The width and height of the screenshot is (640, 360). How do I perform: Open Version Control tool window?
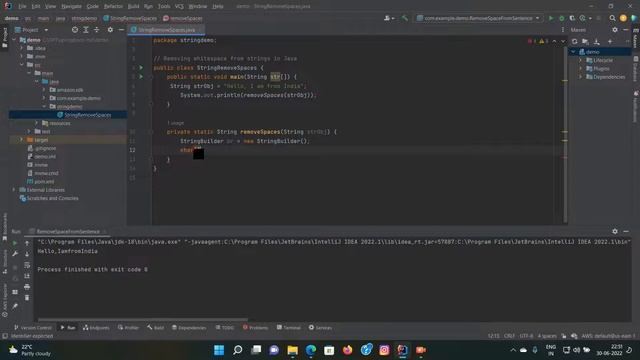(33, 327)
